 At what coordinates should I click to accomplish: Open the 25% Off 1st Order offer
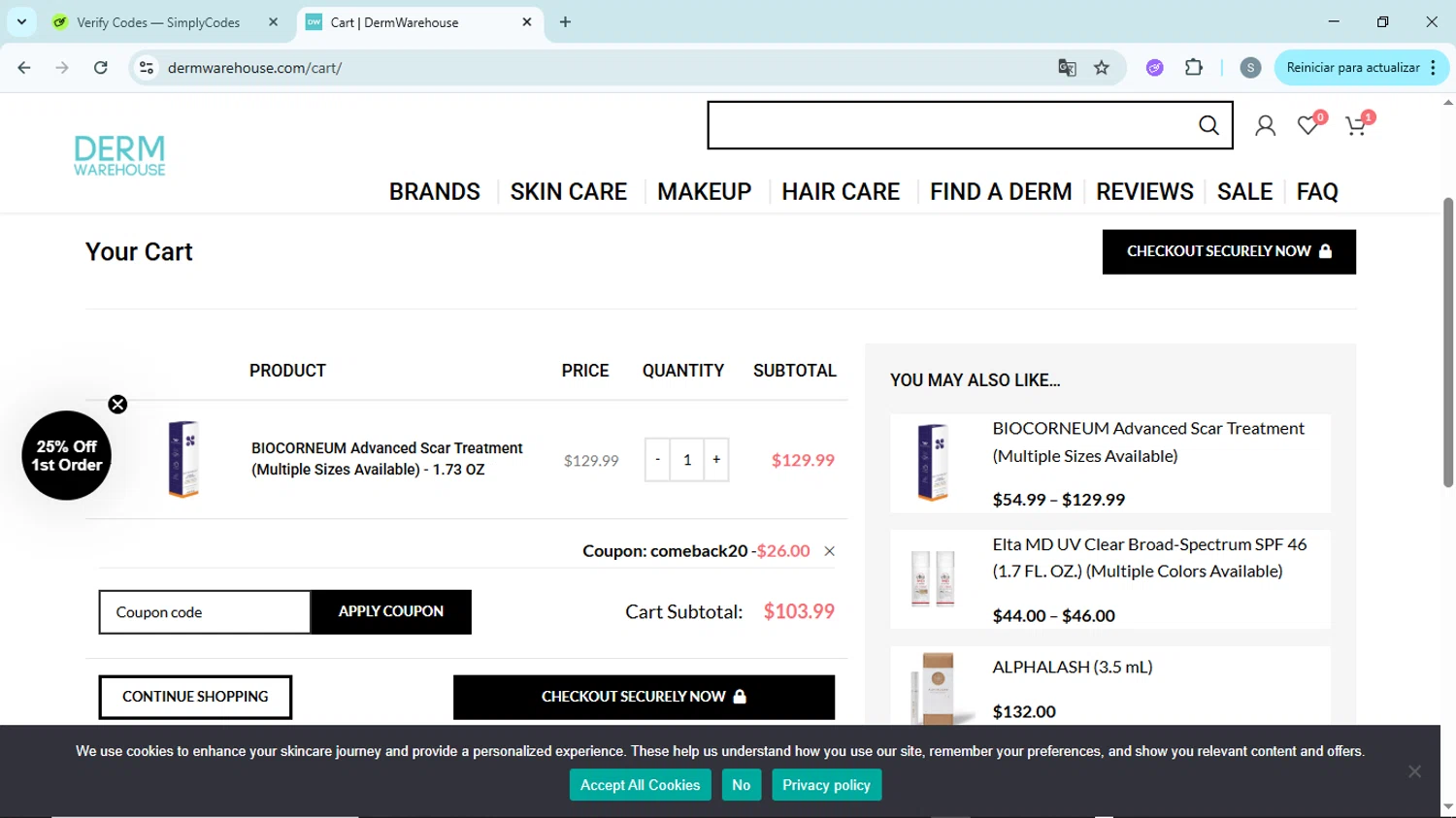66,456
